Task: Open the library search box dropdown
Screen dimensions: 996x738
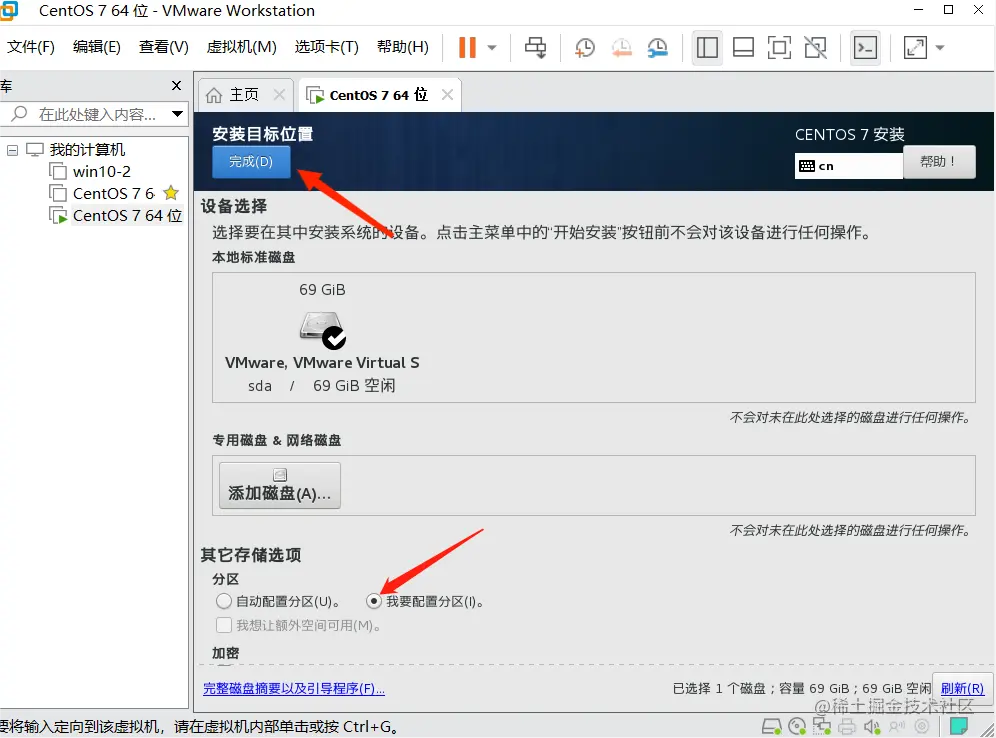Action: 178,114
